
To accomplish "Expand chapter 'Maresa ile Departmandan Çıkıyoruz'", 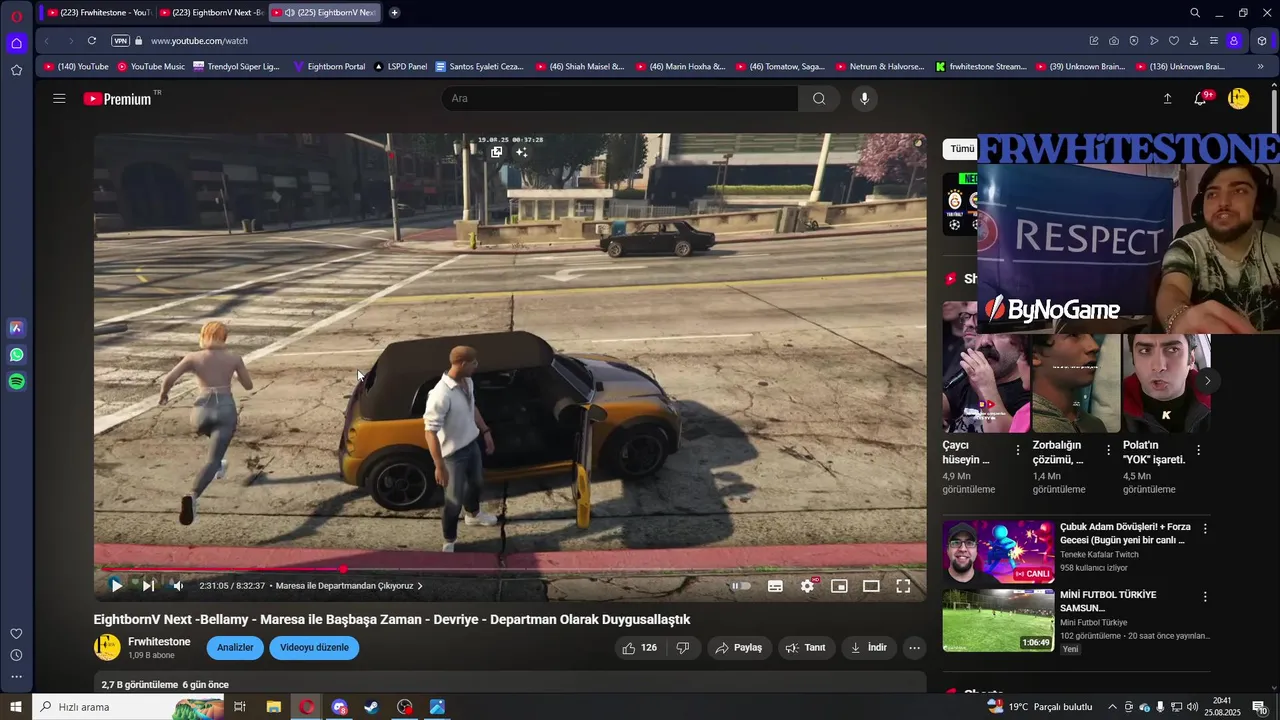I will tap(349, 586).
